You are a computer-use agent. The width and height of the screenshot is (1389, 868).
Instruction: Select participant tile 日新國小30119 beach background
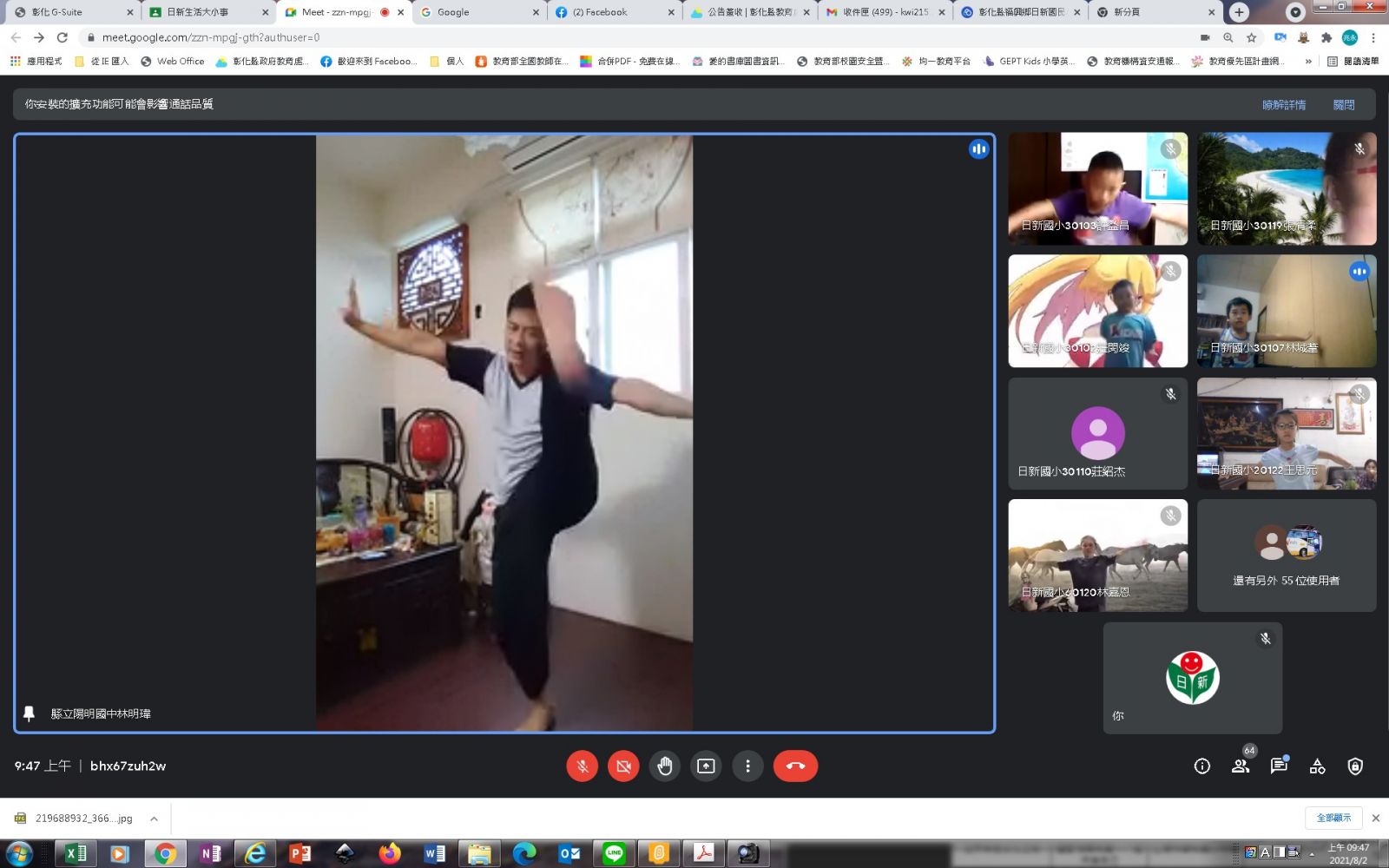1287,188
